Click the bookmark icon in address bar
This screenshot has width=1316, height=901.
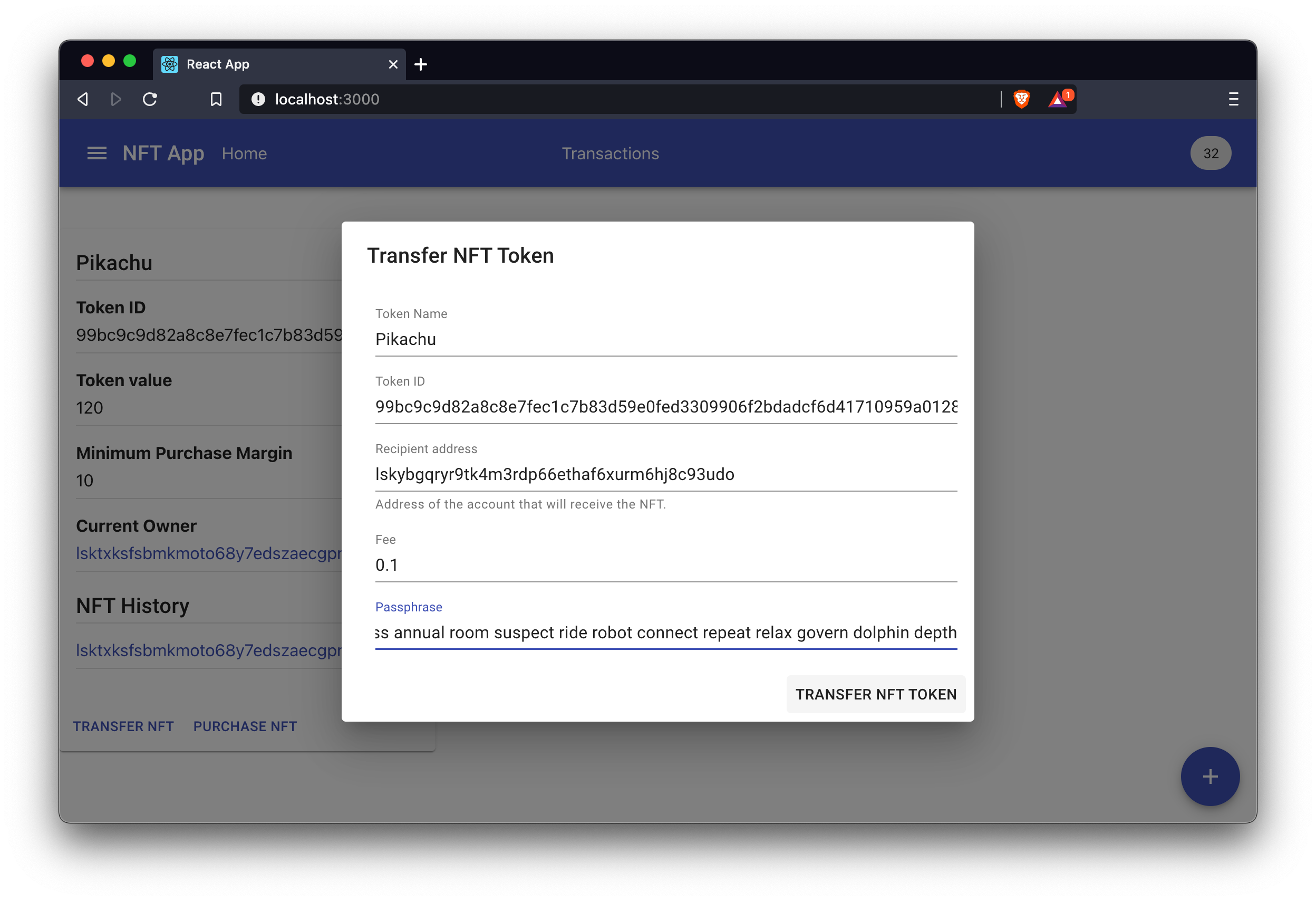[x=214, y=99]
